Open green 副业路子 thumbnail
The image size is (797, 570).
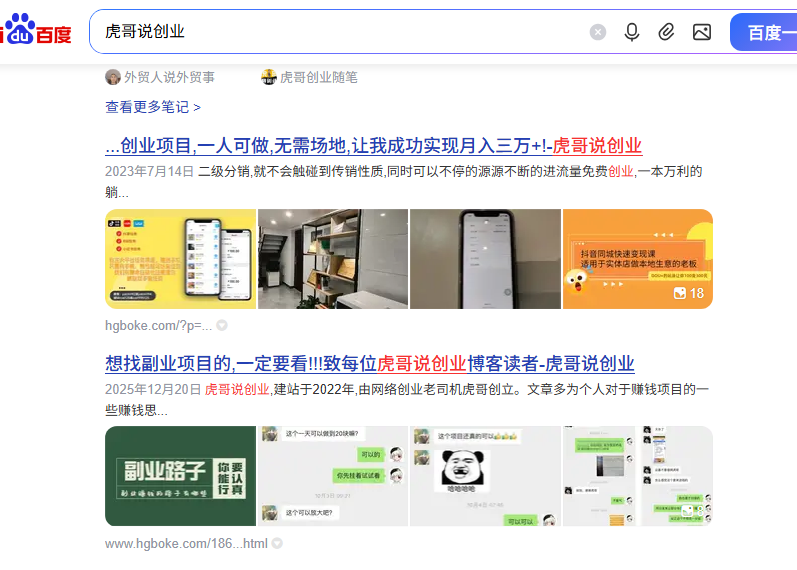[180, 476]
